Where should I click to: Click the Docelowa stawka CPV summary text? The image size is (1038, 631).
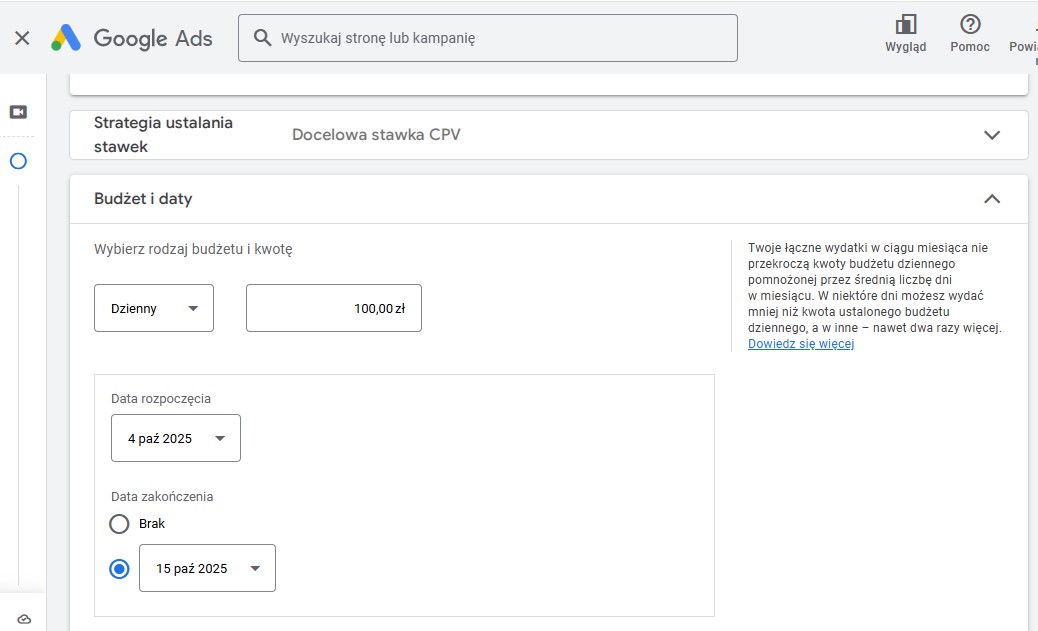tap(376, 135)
